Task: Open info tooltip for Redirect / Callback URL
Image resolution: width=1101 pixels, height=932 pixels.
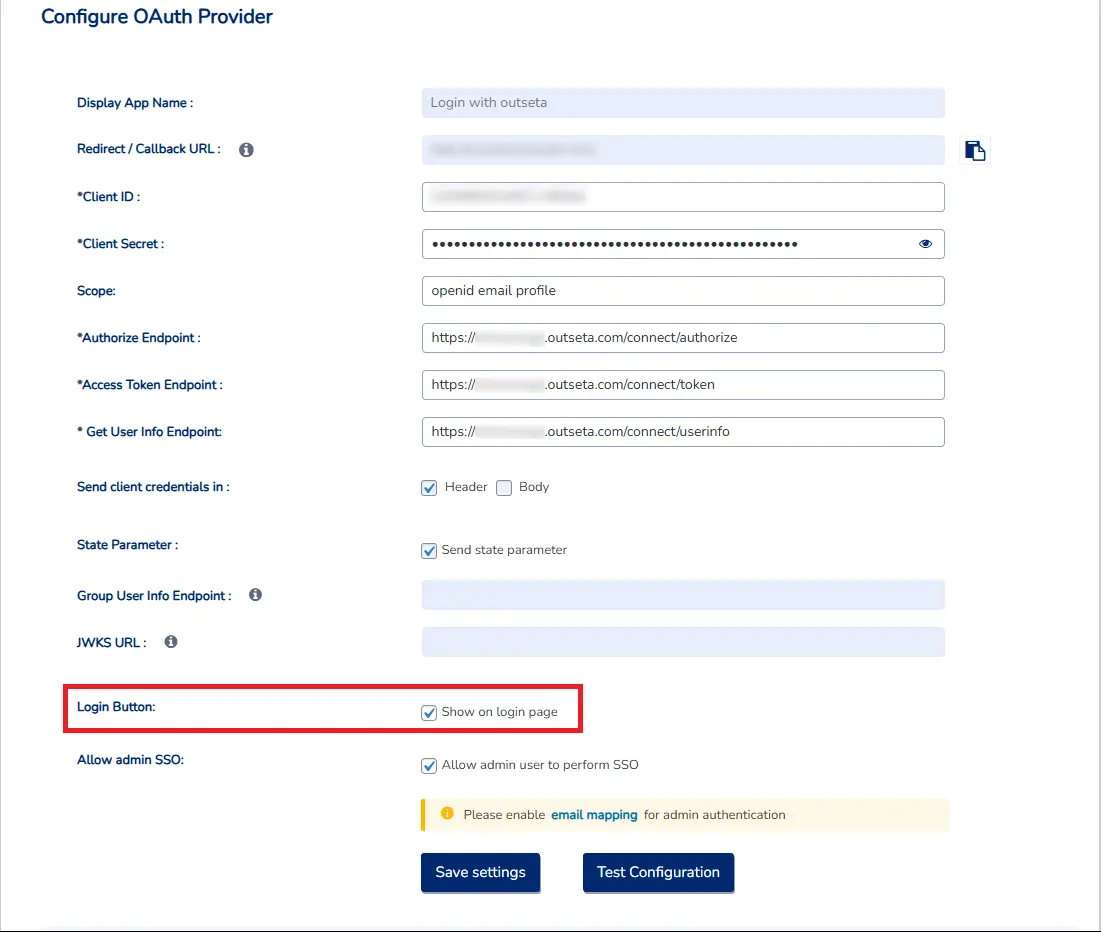Action: pos(246,150)
